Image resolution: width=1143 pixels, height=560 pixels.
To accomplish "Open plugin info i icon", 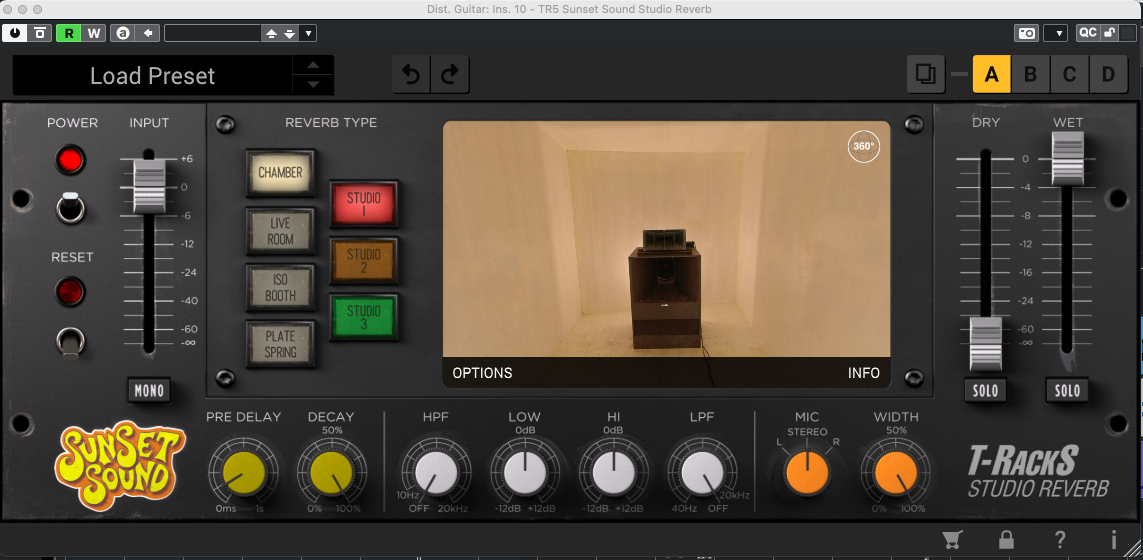I will click(1114, 540).
